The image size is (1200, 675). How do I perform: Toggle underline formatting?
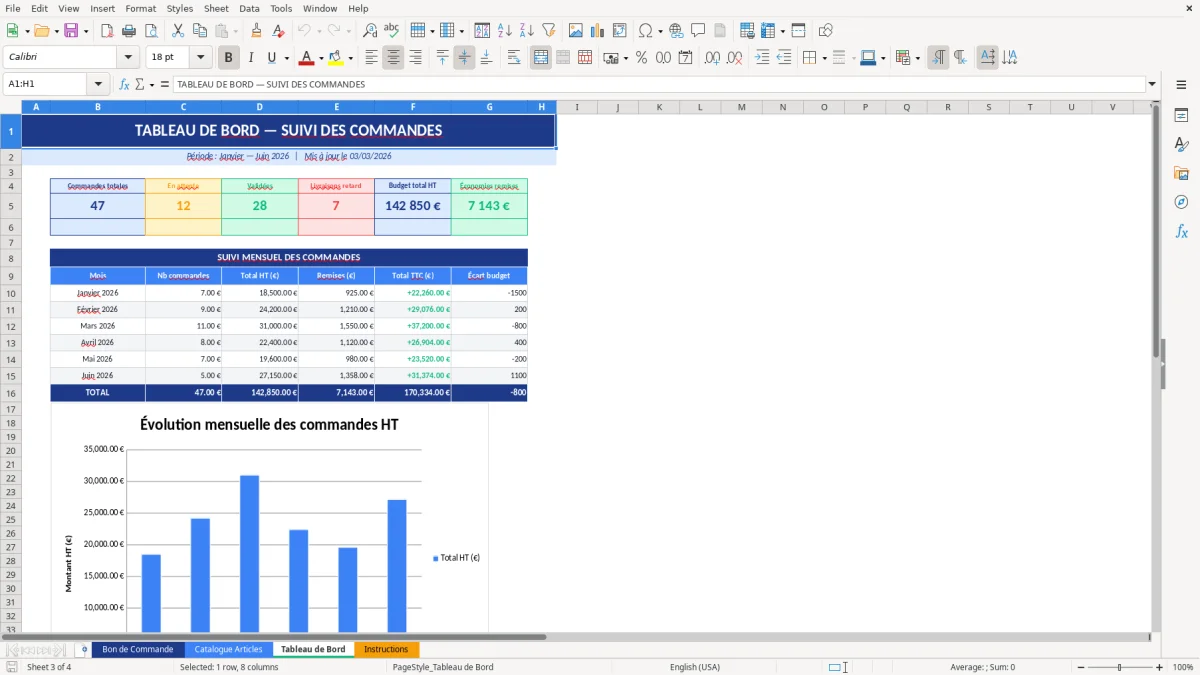(271, 57)
